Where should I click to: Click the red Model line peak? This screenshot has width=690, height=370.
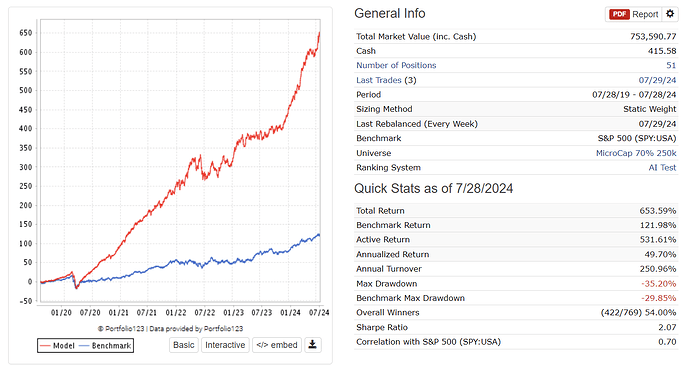click(319, 33)
